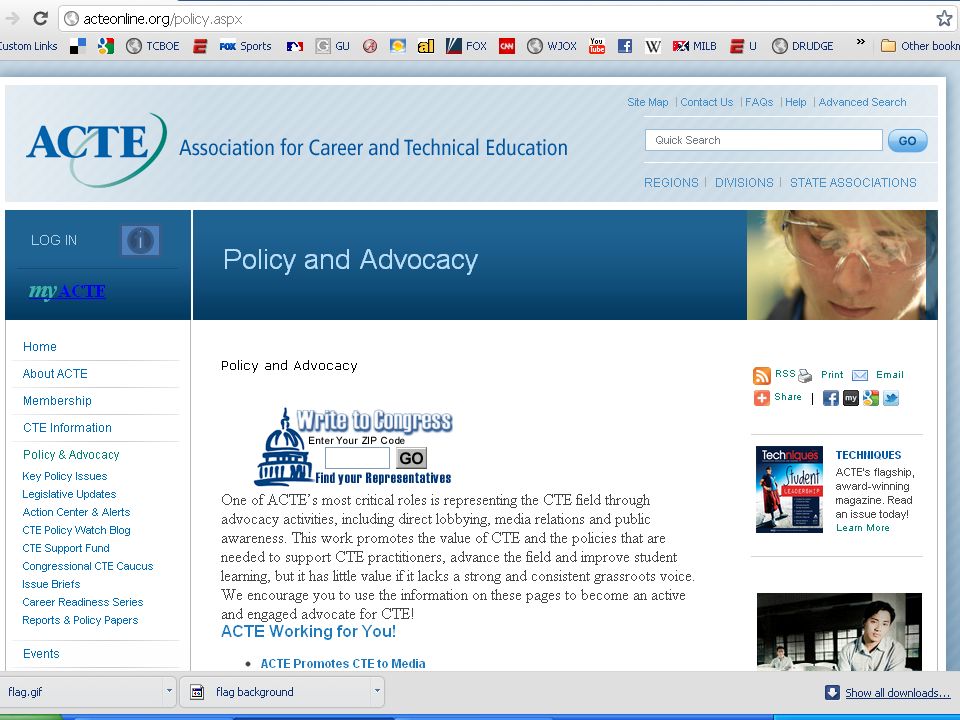Screen dimensions: 960x720
Task: Open Action Center & Alerts link
Action: pos(76,512)
